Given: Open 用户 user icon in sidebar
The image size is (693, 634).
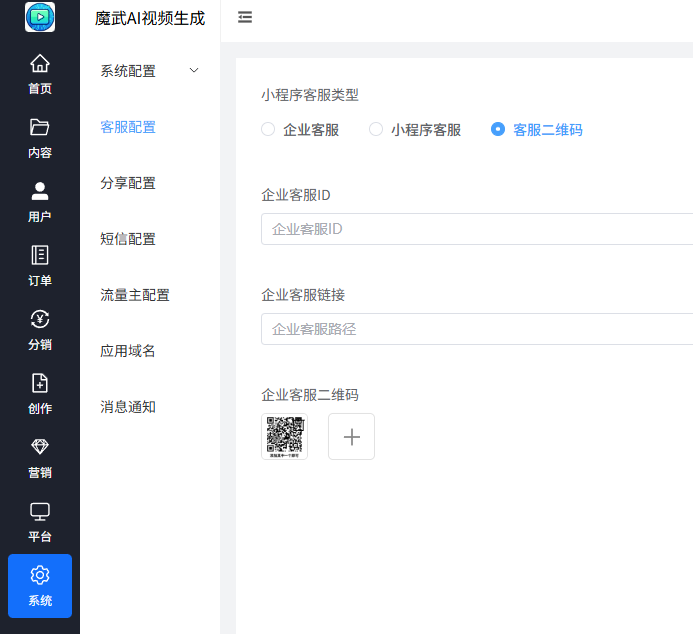Looking at the screenshot, I should point(40,192).
